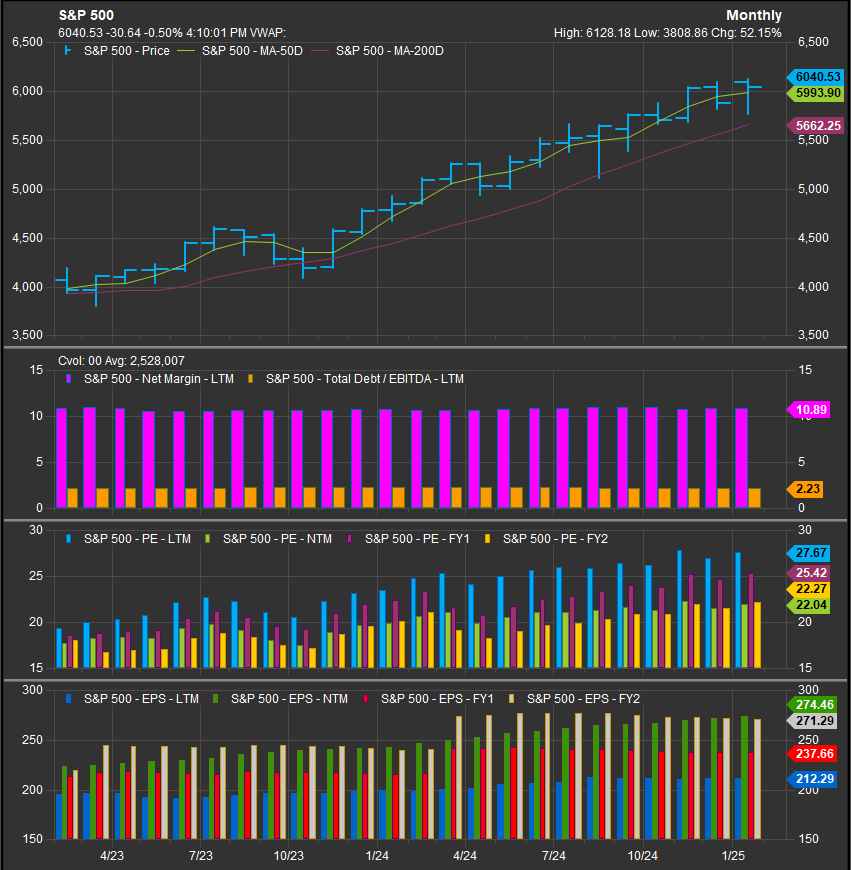Click the "S&P 500 - Price" legend label
This screenshot has height=870, width=851.
(x=126, y=51)
